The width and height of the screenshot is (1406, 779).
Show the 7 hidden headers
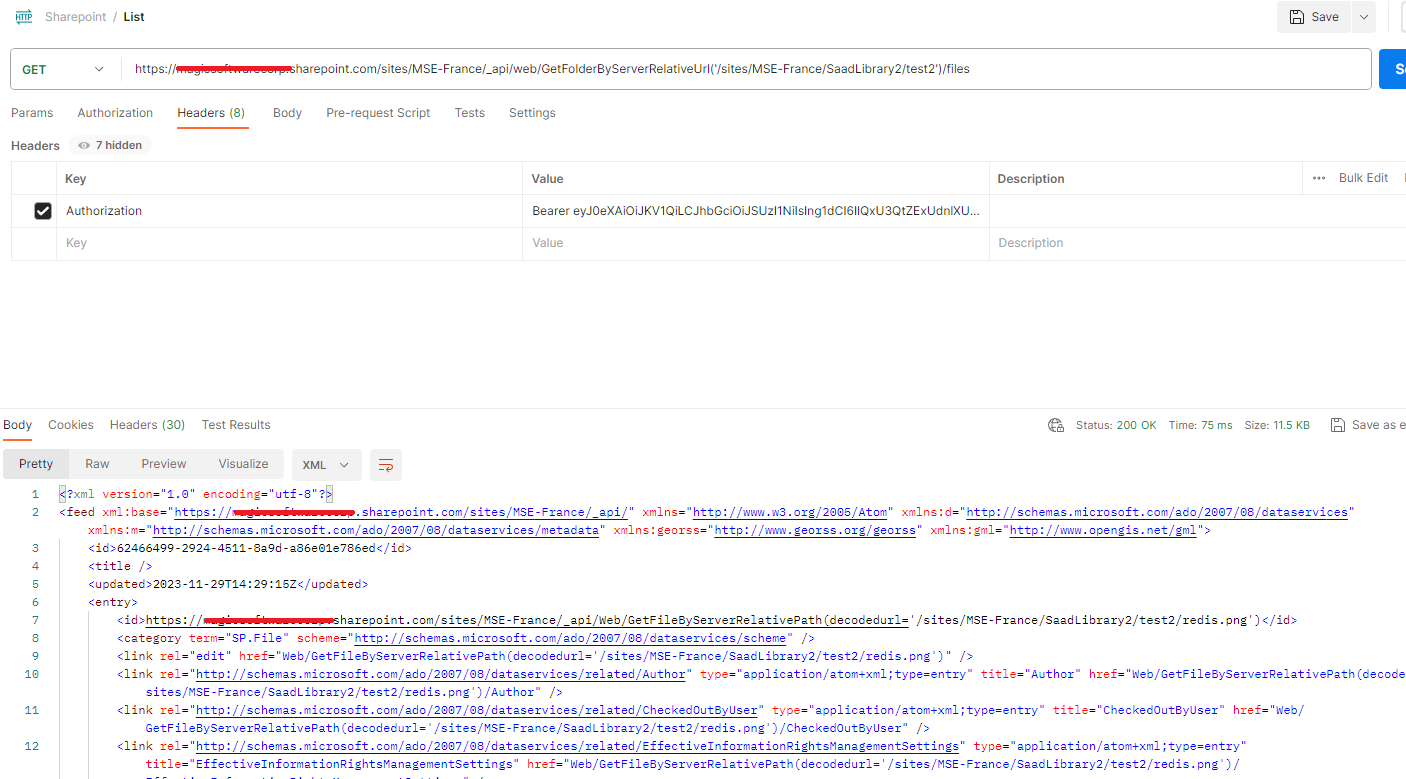tap(110, 145)
